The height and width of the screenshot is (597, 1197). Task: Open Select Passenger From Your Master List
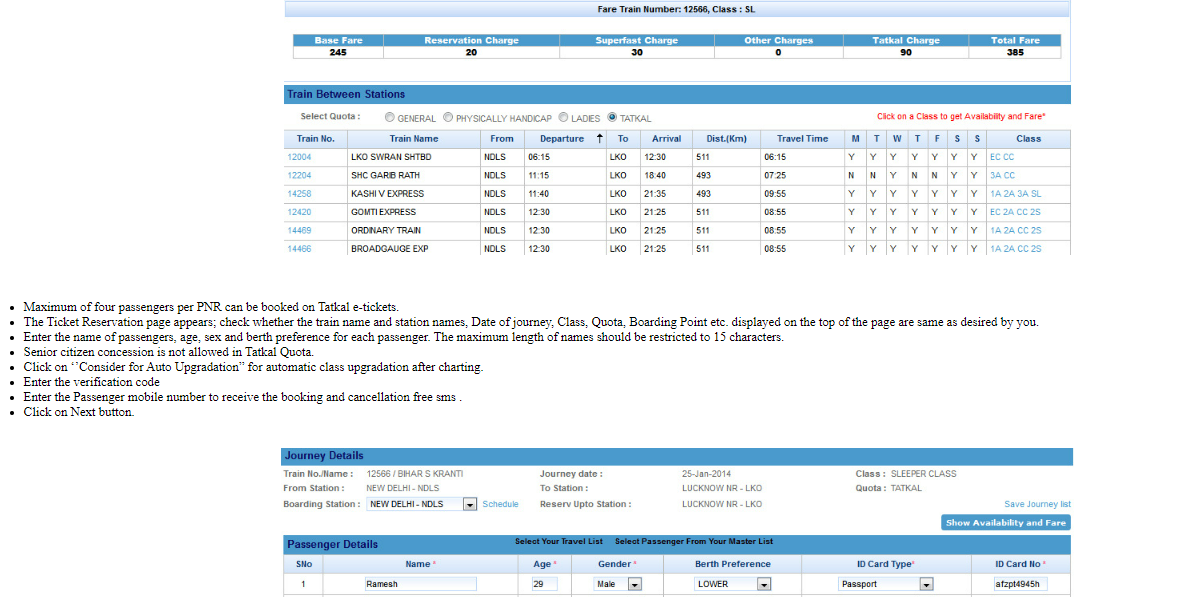(693, 542)
